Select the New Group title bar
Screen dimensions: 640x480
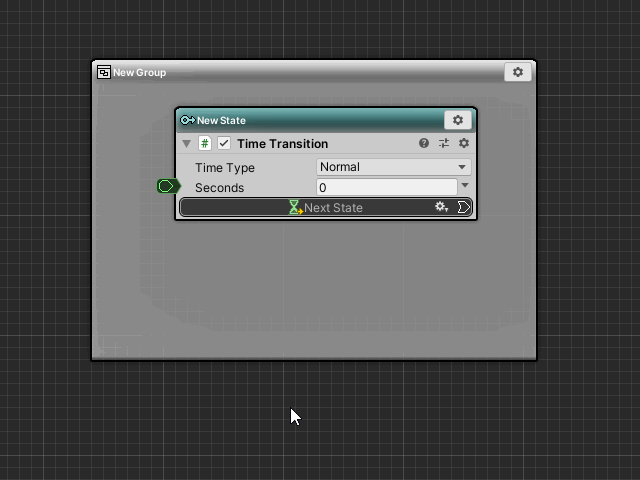click(x=300, y=72)
